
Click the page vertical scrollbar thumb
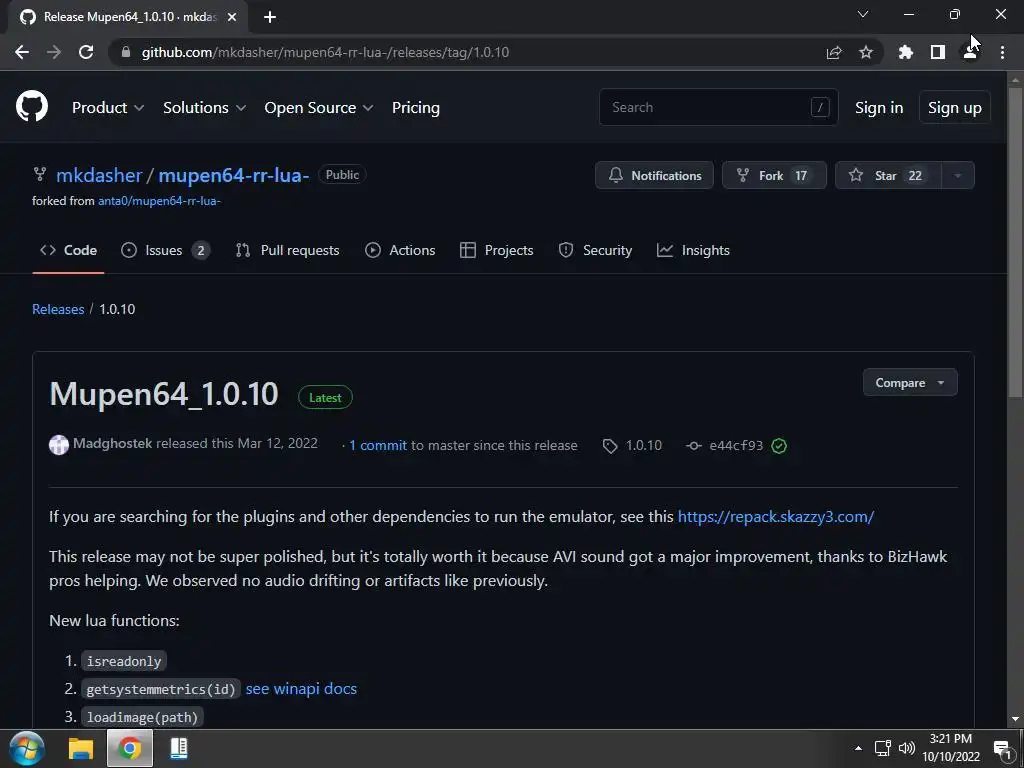click(1015, 242)
